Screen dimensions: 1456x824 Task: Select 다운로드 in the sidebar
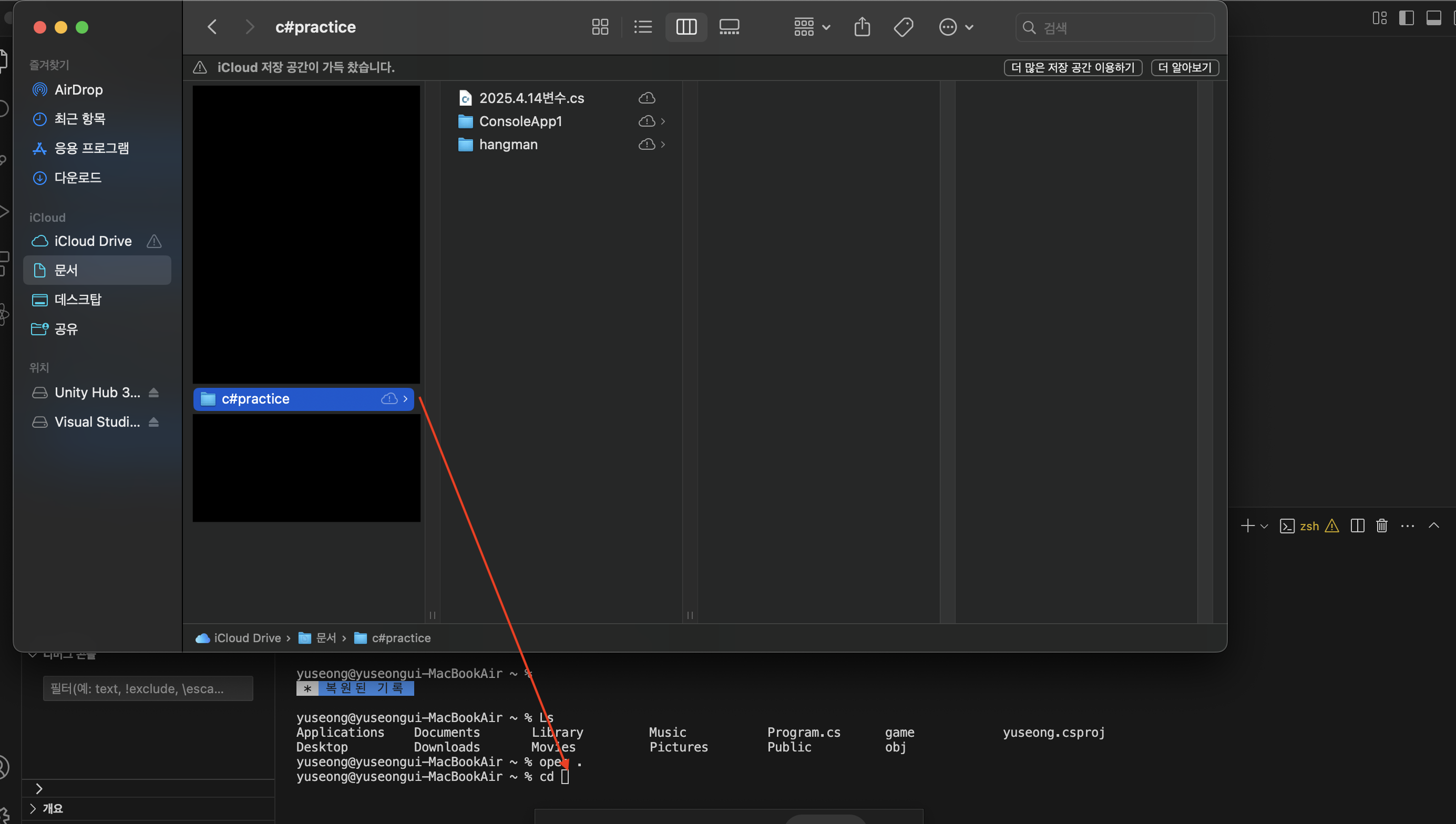77,178
